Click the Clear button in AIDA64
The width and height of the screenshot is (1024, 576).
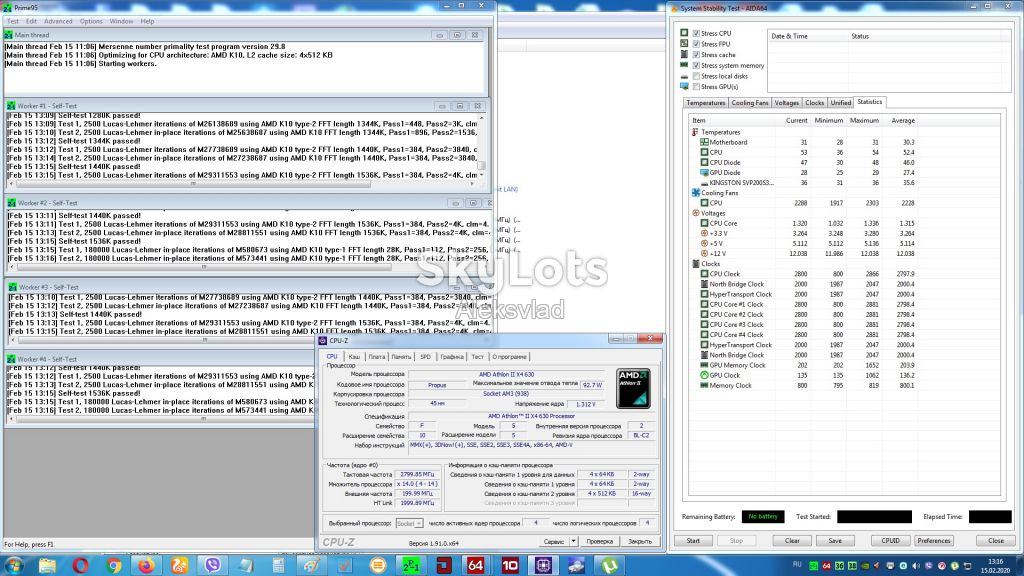pyautogui.click(x=792, y=541)
